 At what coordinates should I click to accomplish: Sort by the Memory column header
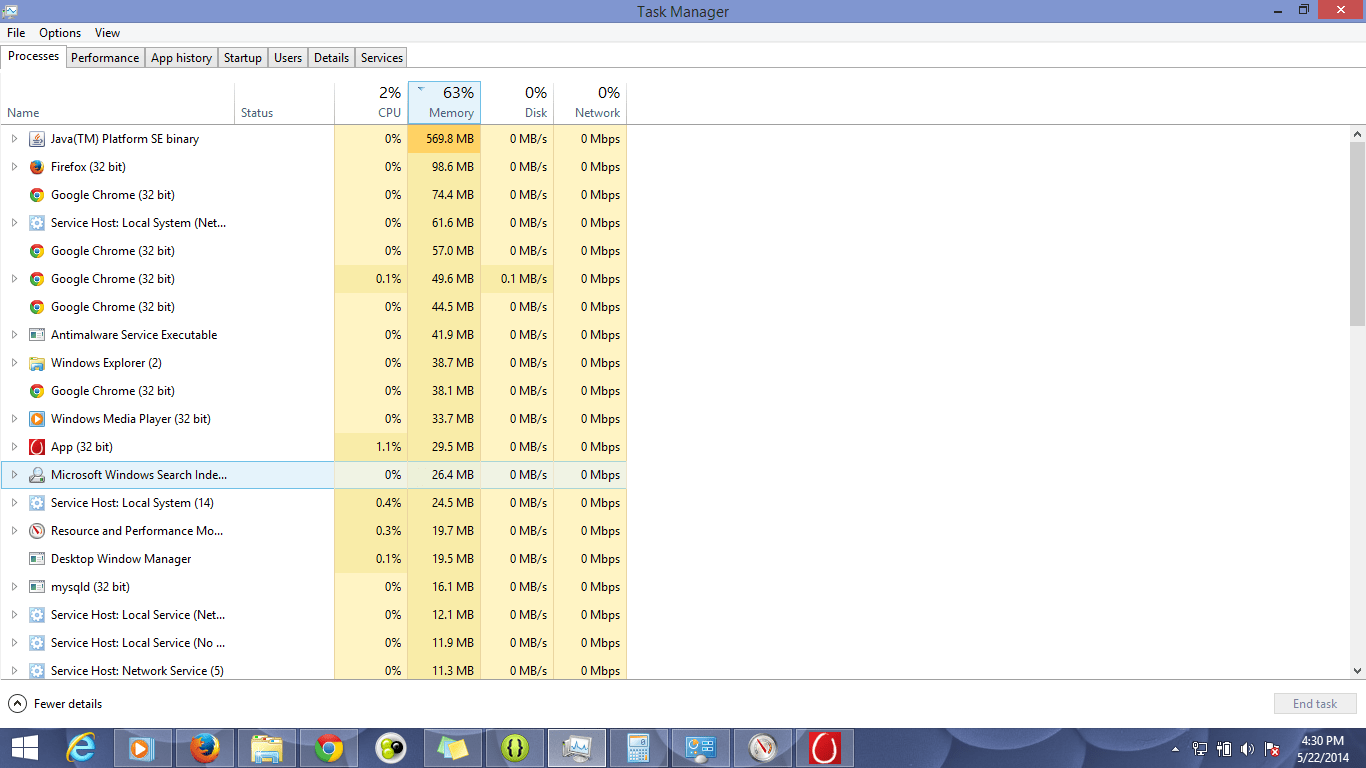[x=444, y=103]
